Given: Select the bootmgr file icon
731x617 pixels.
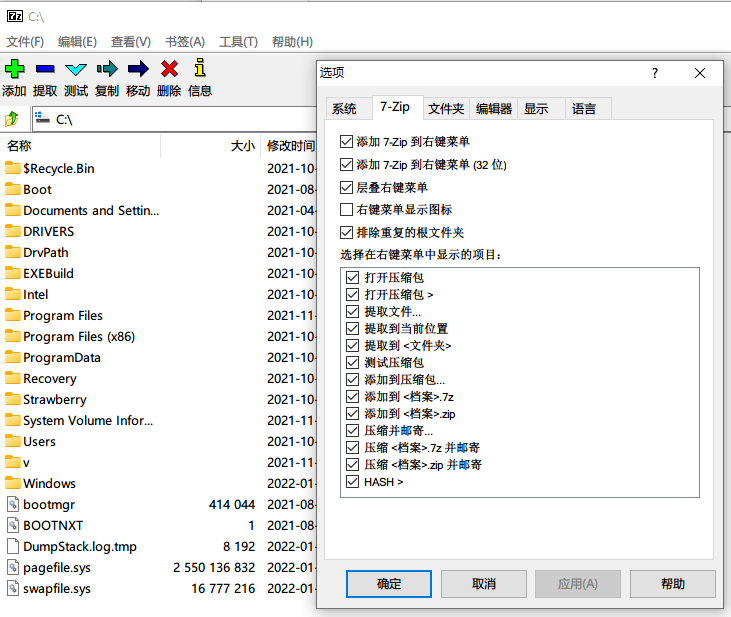Looking at the screenshot, I should pos(13,504).
